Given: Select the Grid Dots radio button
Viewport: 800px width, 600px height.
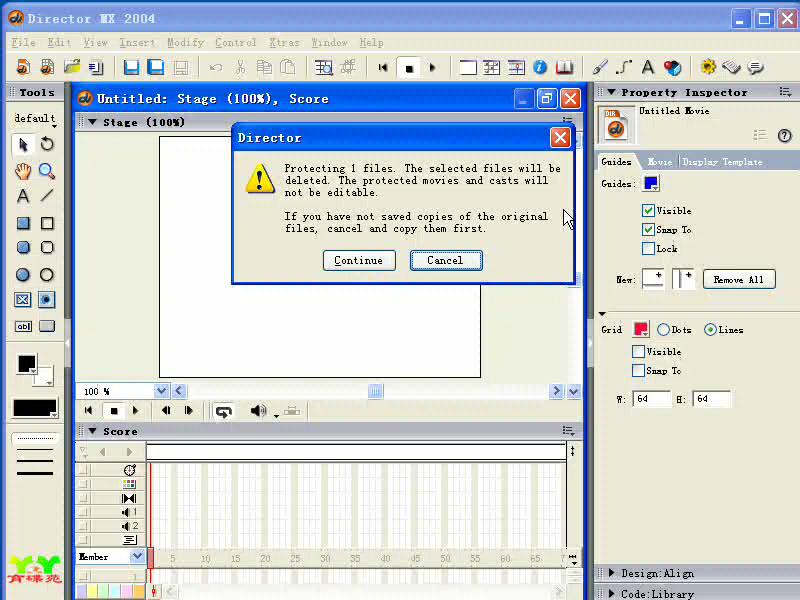Looking at the screenshot, I should click(663, 330).
